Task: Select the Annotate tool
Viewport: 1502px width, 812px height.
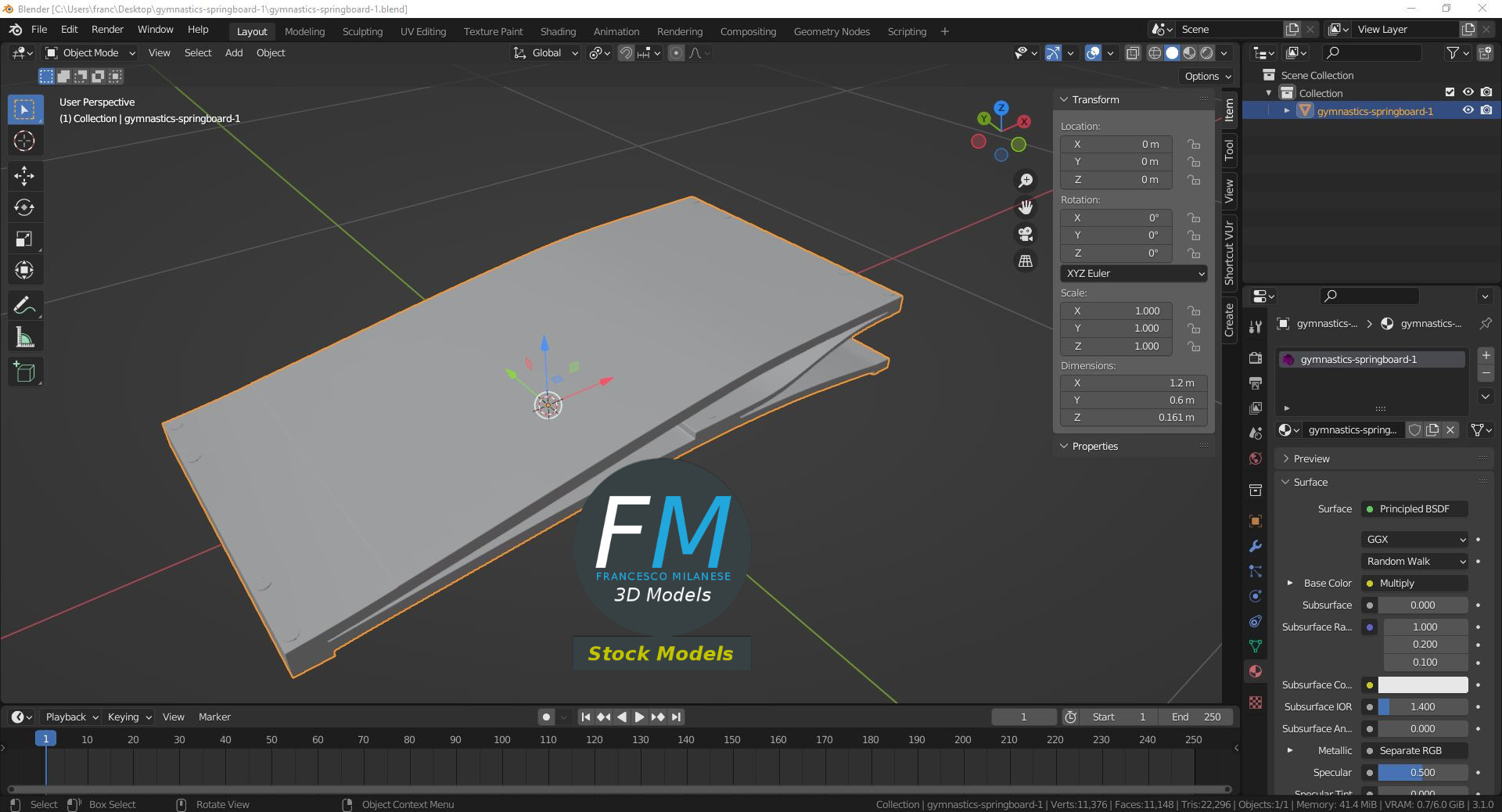Action: tap(25, 306)
